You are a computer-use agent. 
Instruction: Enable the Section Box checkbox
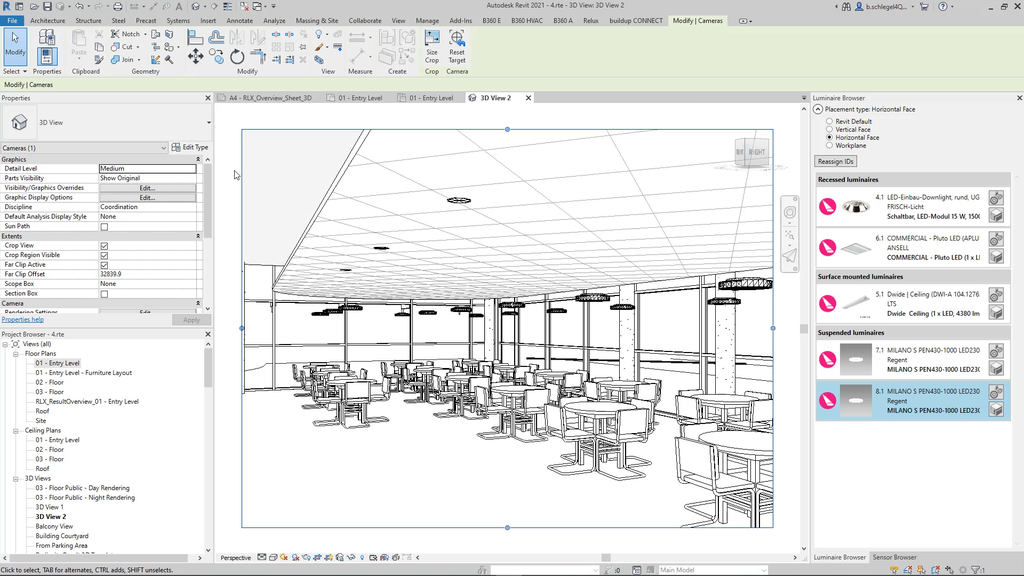coord(104,294)
